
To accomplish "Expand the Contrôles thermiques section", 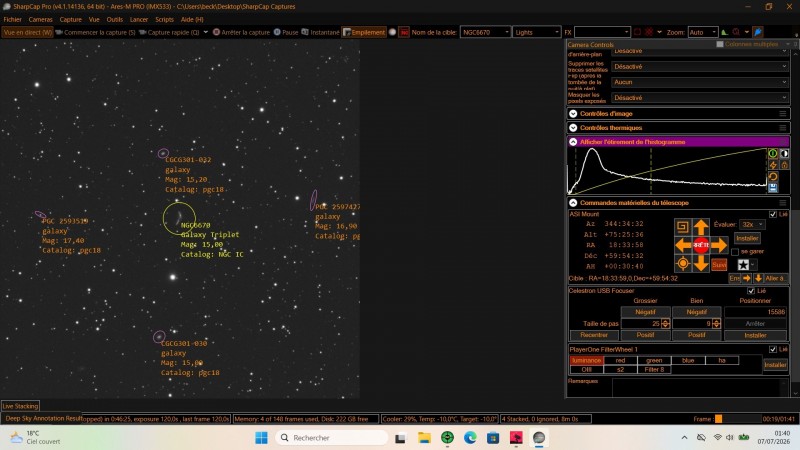I will [573, 128].
